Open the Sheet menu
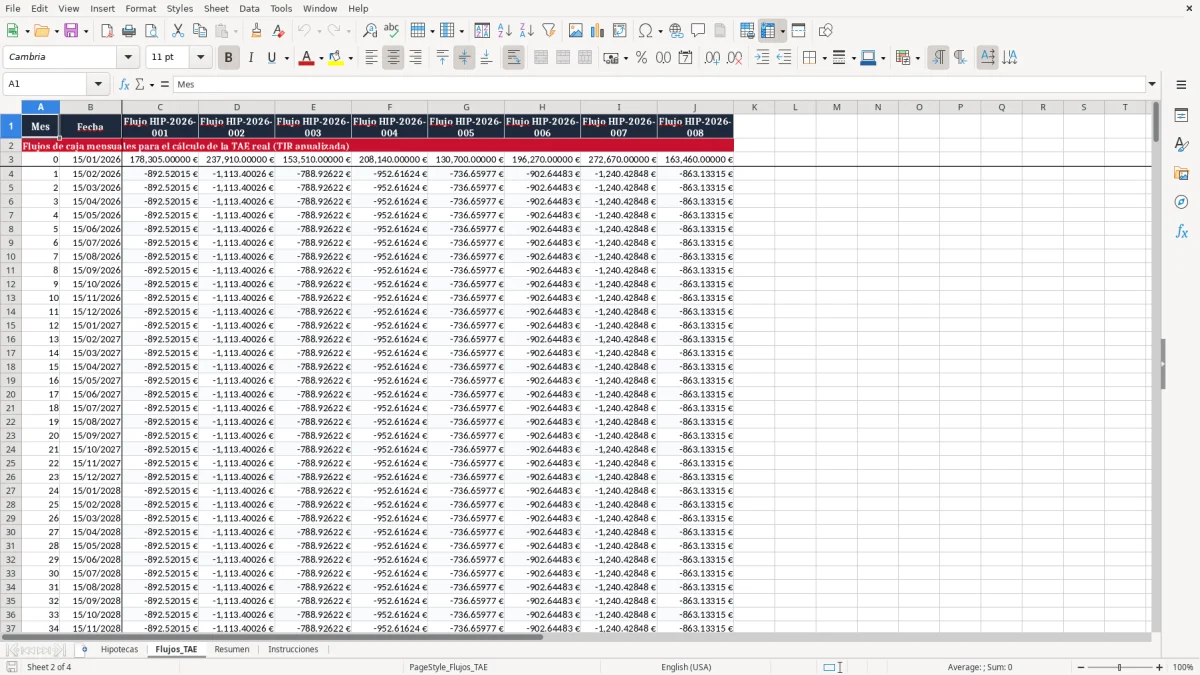 click(x=216, y=8)
